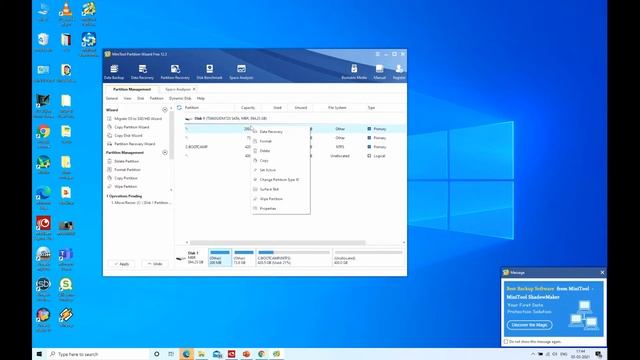
Task: Click the horizontal scrollbar in the partition list
Action: (278, 242)
